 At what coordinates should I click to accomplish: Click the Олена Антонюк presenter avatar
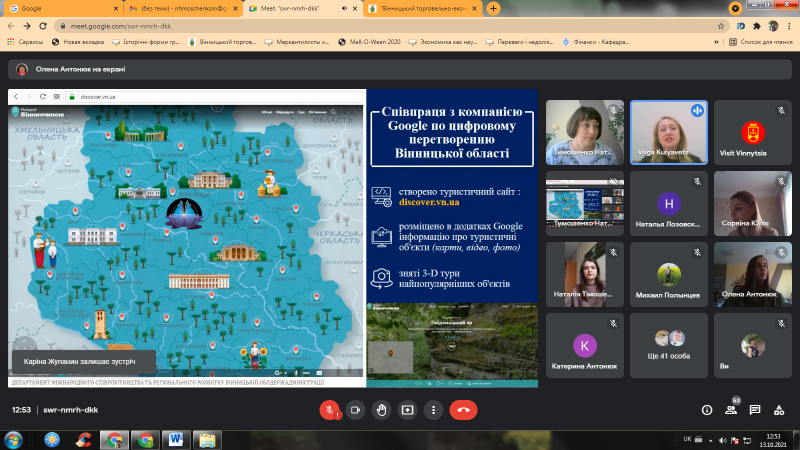tap(21, 69)
